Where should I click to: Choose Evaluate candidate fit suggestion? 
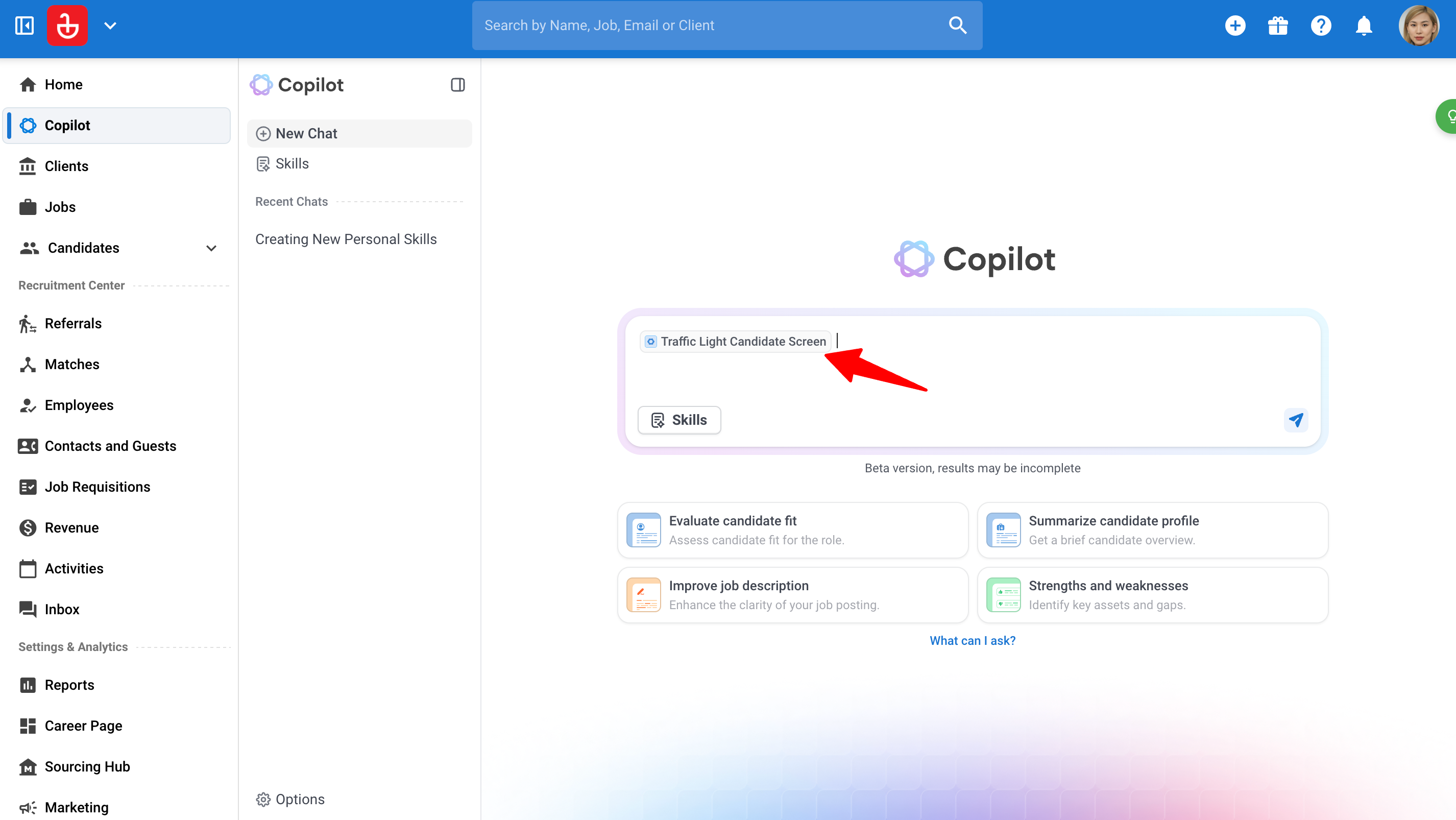[792, 530]
